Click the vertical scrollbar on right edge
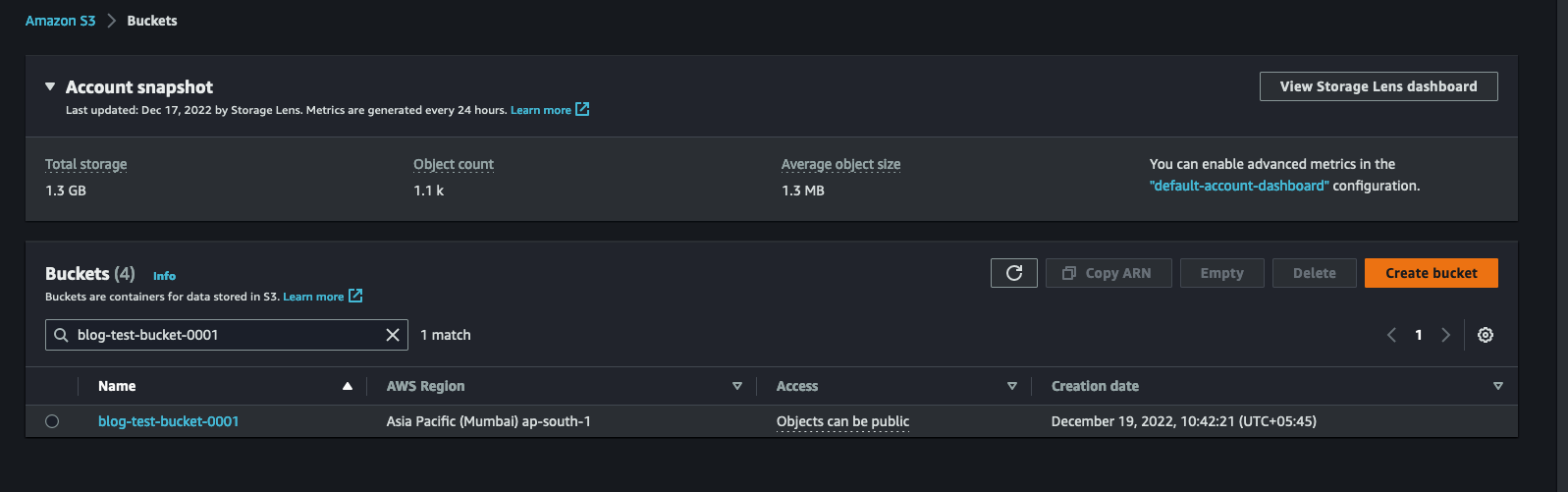 [1563, 246]
